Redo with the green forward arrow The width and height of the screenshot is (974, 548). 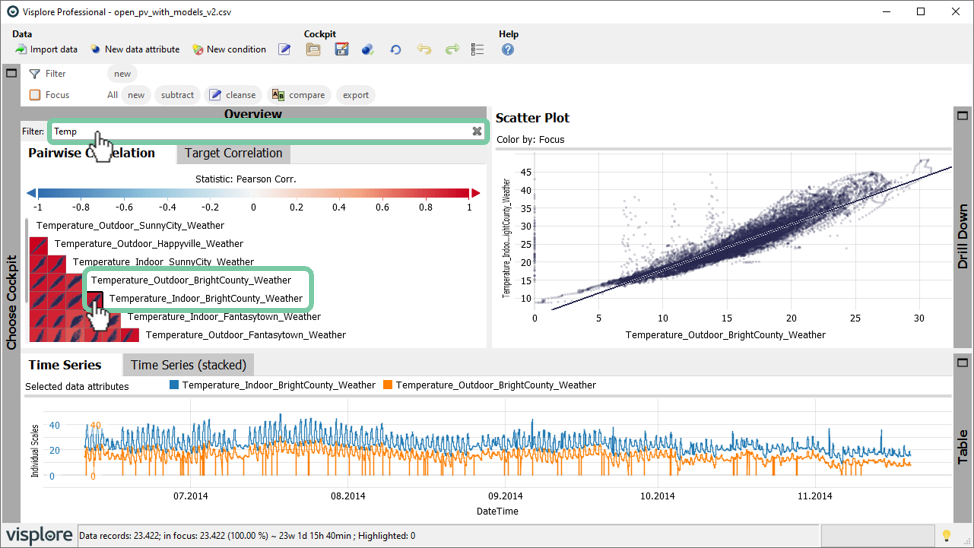click(452, 49)
